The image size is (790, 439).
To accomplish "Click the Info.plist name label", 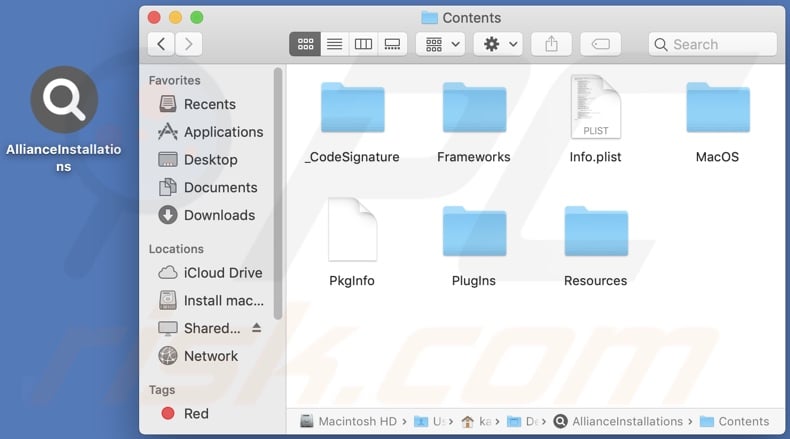I will pyautogui.click(x=596, y=157).
